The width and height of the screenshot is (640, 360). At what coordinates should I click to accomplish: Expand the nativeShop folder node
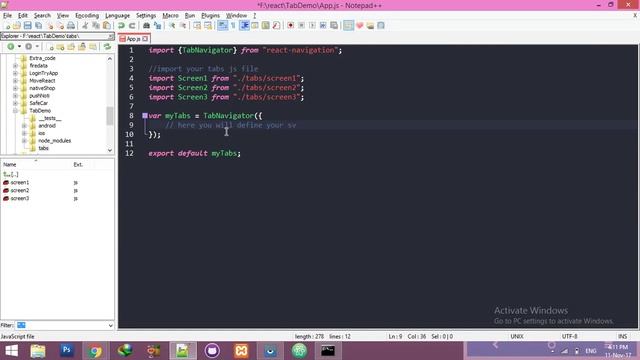tap(15, 88)
